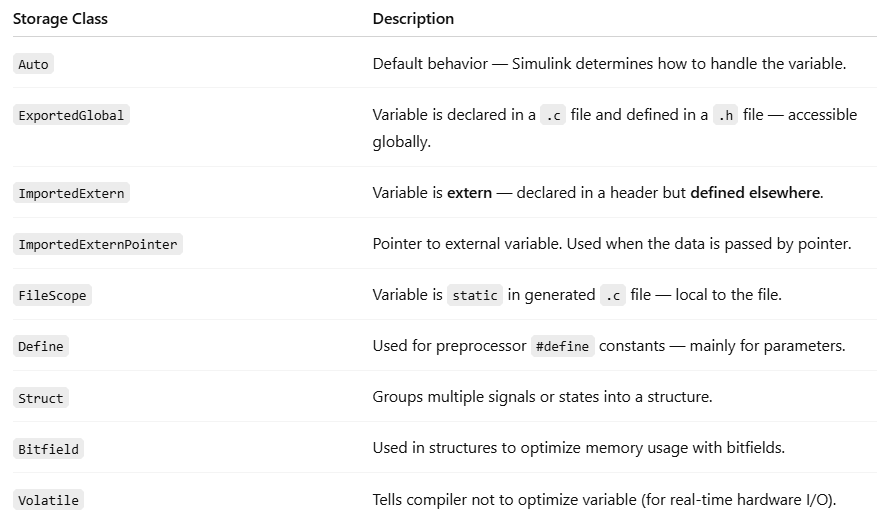Click the Define code label
This screenshot has width=887, height=521.
(41, 347)
